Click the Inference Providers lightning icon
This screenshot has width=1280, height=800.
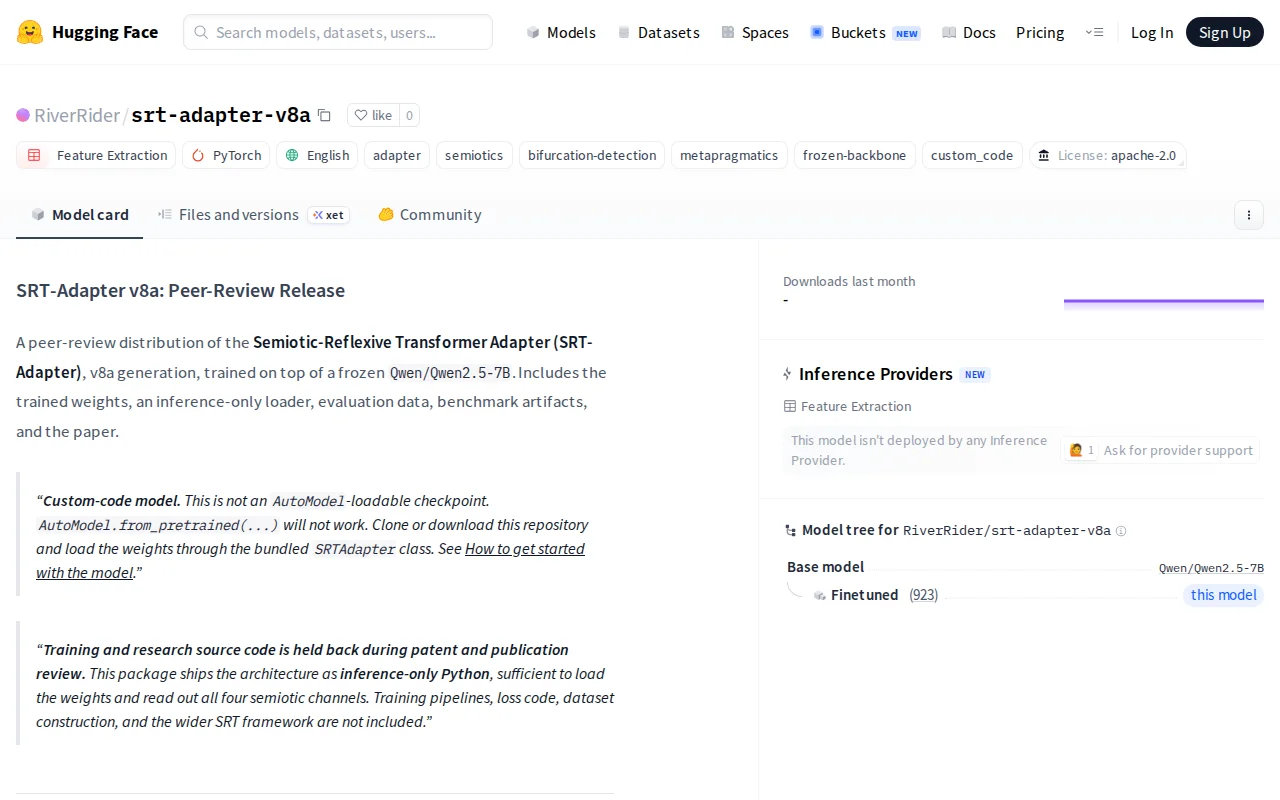(x=787, y=374)
